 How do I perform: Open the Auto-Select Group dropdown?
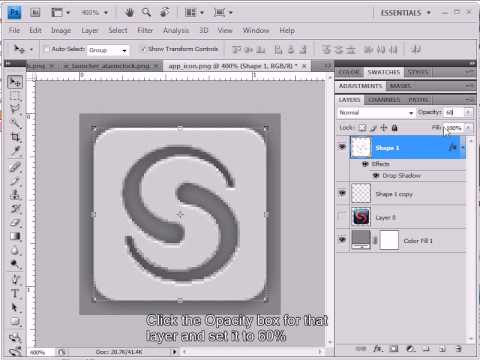(x=108, y=50)
